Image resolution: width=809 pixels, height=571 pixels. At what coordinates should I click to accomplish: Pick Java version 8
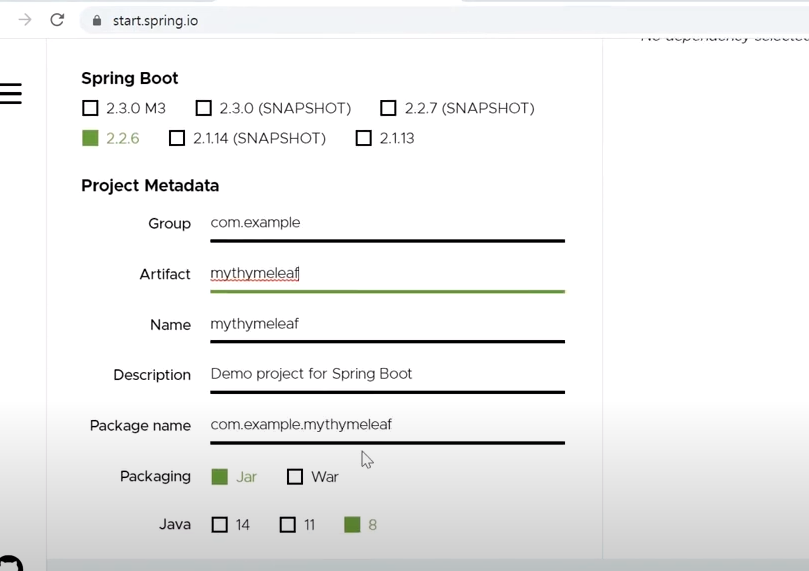click(361, 525)
